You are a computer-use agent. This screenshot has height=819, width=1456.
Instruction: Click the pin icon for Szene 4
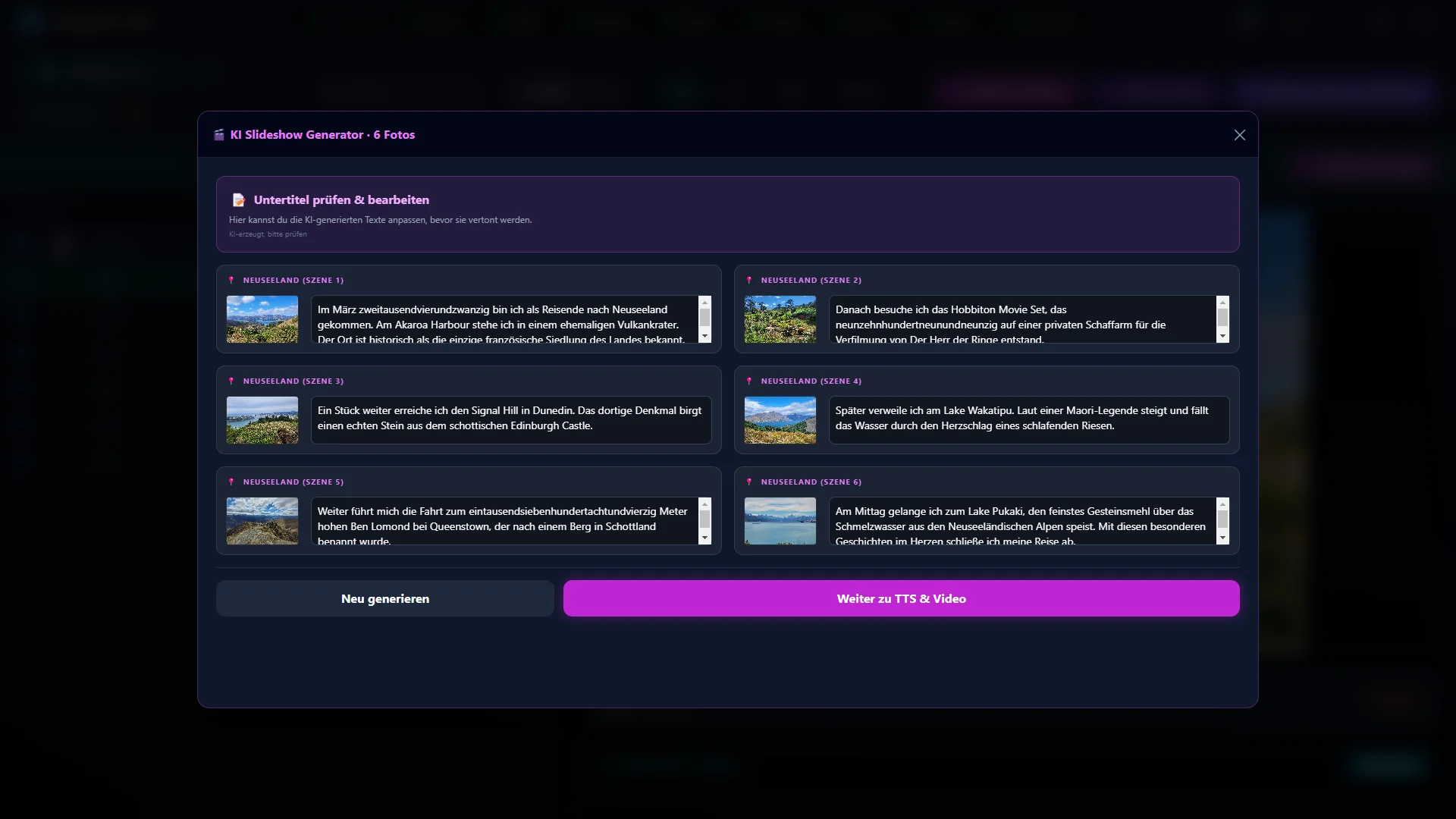tap(749, 381)
